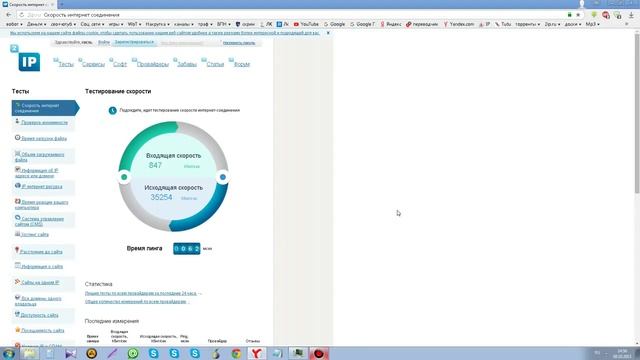Expand the ВПН bookmarks folder
Screen dimensions: 640x360
click(223, 24)
